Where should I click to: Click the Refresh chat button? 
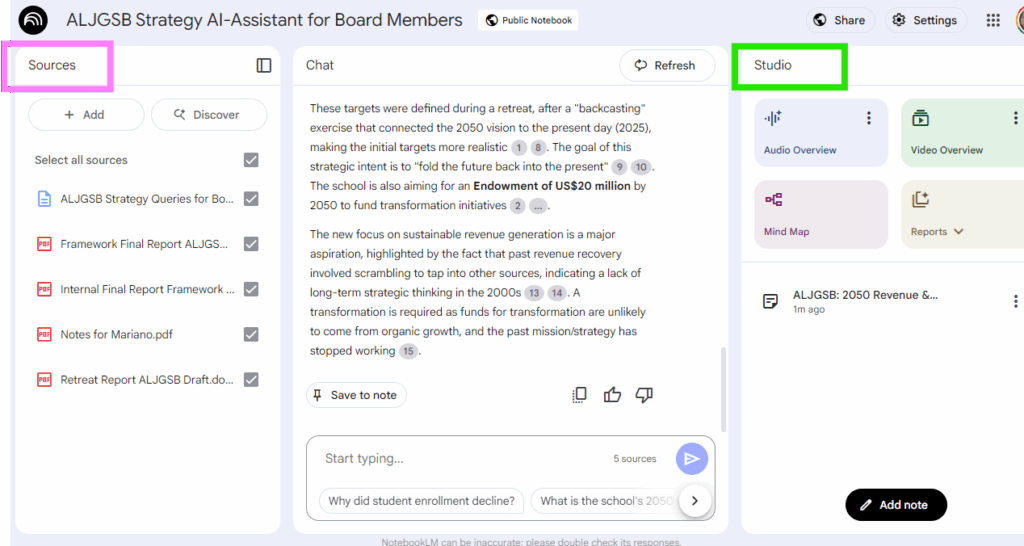667,65
